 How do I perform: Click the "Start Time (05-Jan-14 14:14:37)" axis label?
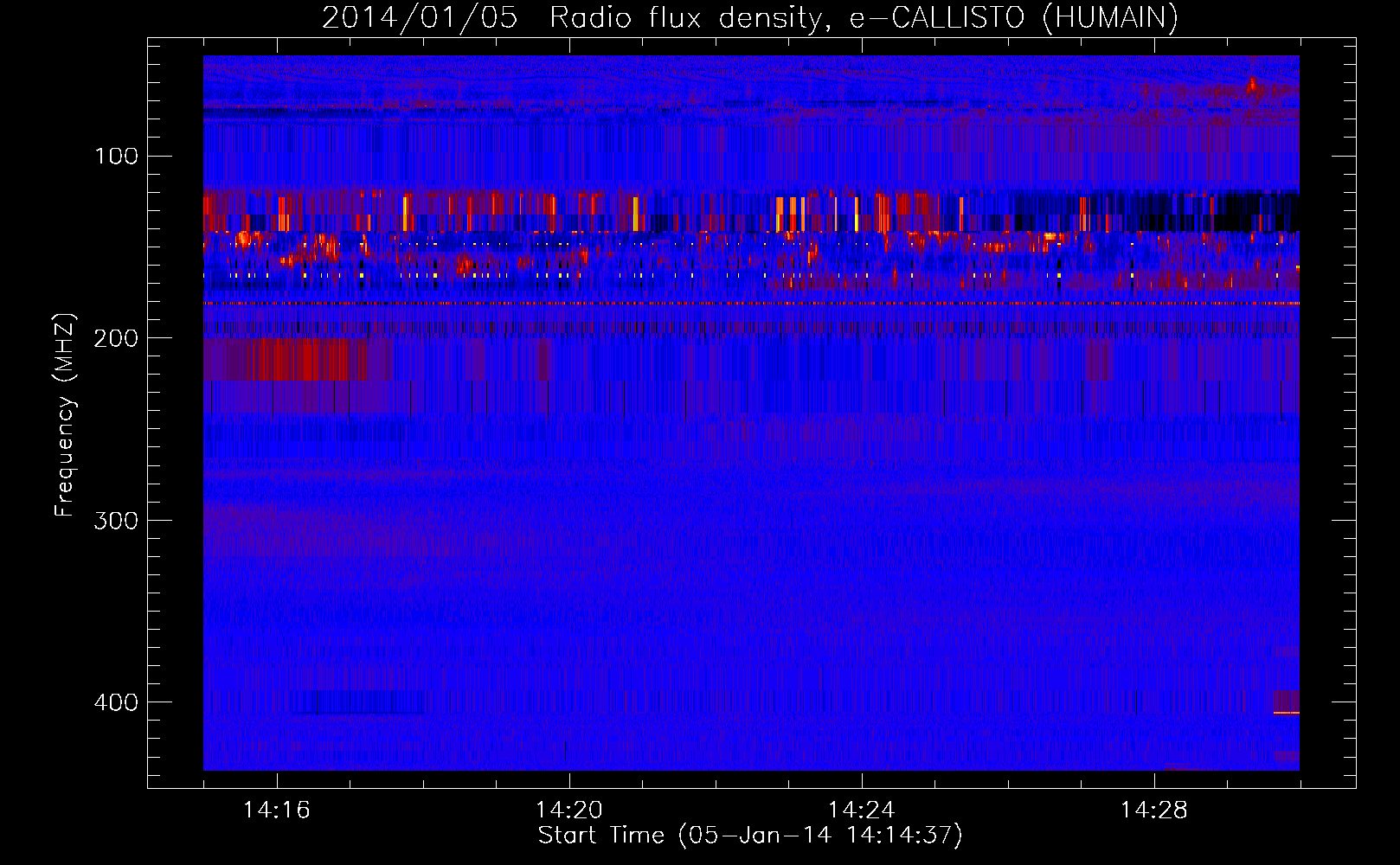[750, 835]
